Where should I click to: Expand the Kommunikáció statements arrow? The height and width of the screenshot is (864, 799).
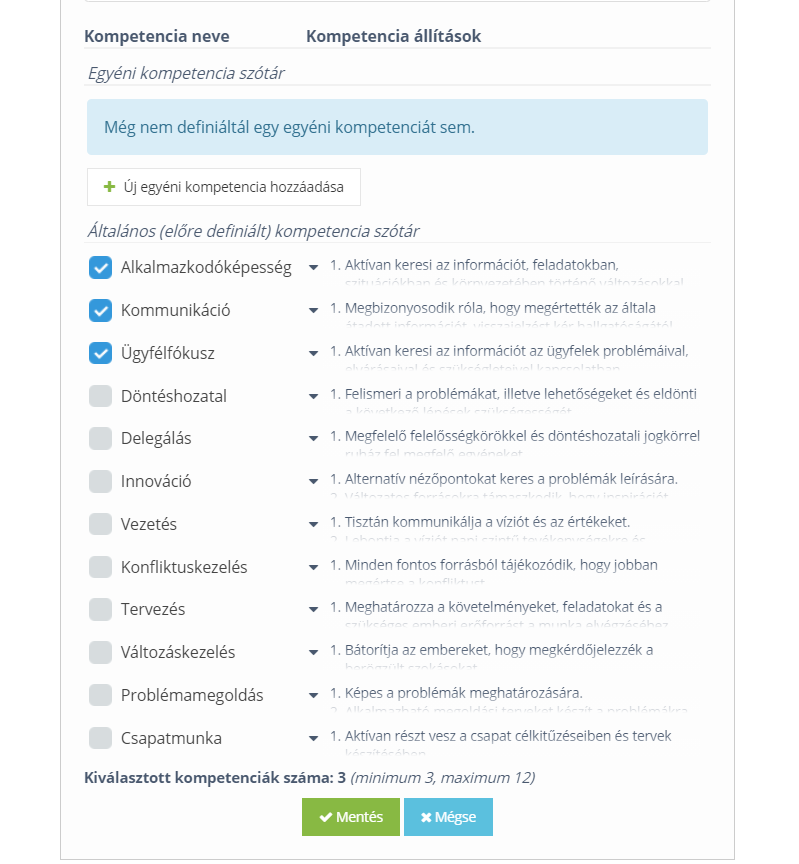(313, 311)
